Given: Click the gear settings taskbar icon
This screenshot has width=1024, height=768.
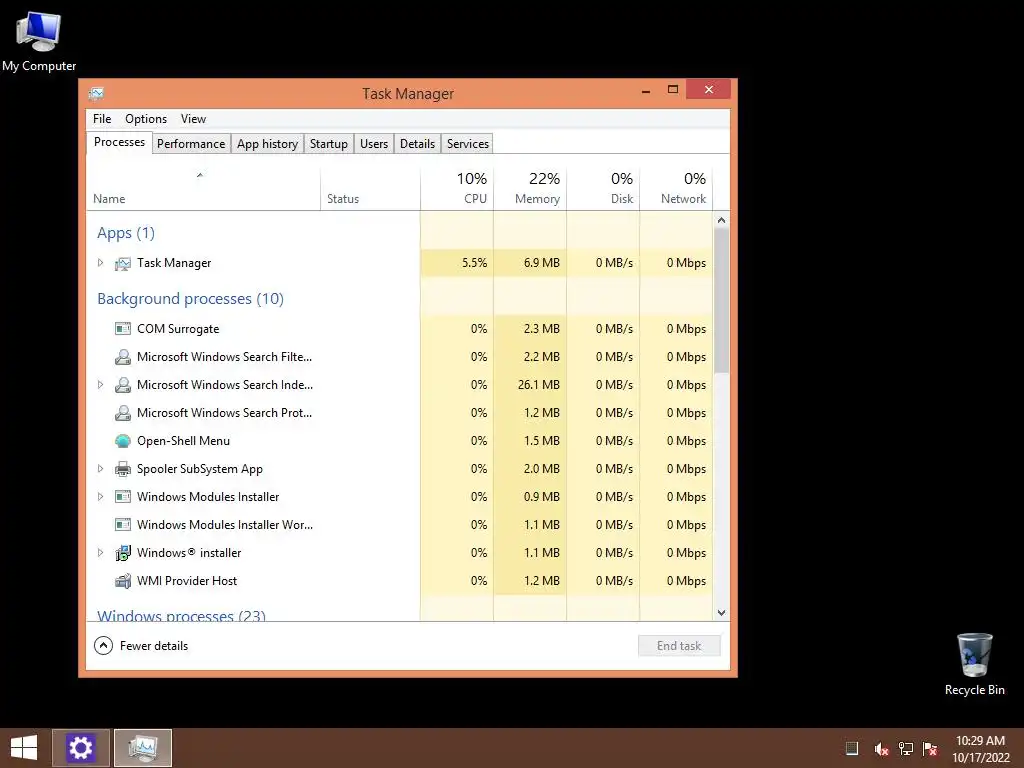Looking at the screenshot, I should pos(81,748).
